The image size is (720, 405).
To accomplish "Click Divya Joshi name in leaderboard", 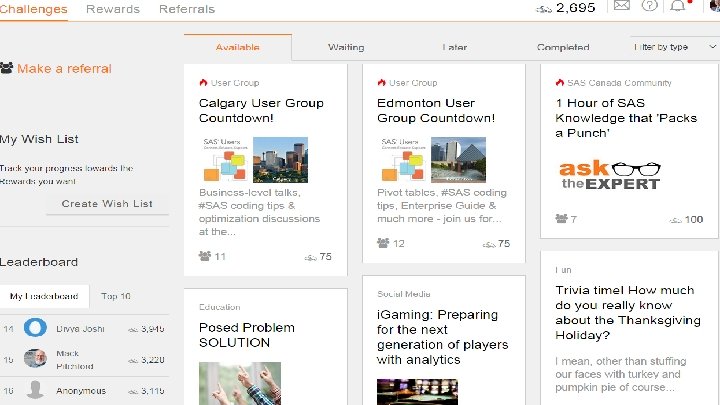I will click(x=80, y=329).
